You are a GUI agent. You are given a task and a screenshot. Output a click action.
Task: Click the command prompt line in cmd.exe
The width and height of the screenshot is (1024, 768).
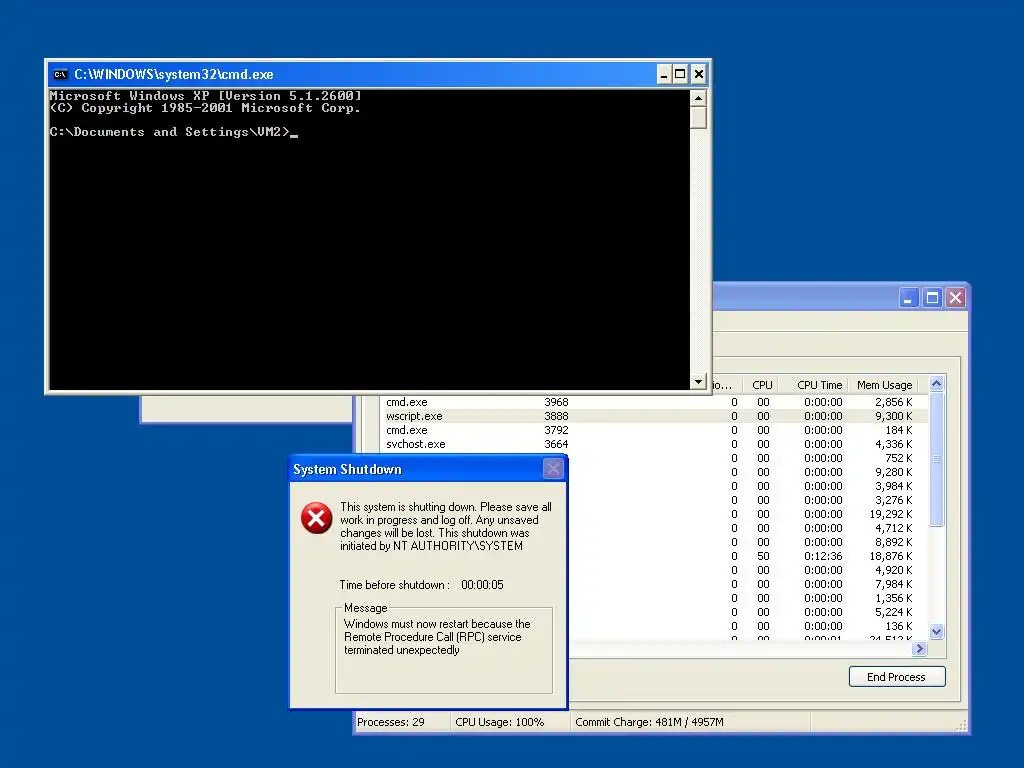point(173,133)
